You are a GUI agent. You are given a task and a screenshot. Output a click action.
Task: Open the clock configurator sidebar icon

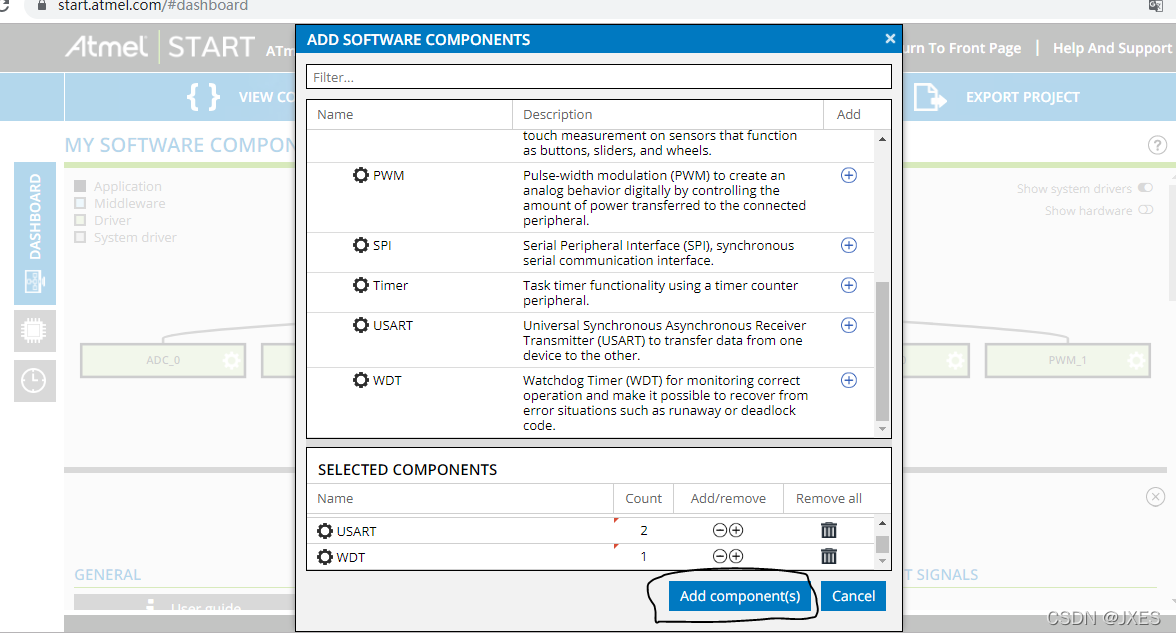tap(34, 381)
